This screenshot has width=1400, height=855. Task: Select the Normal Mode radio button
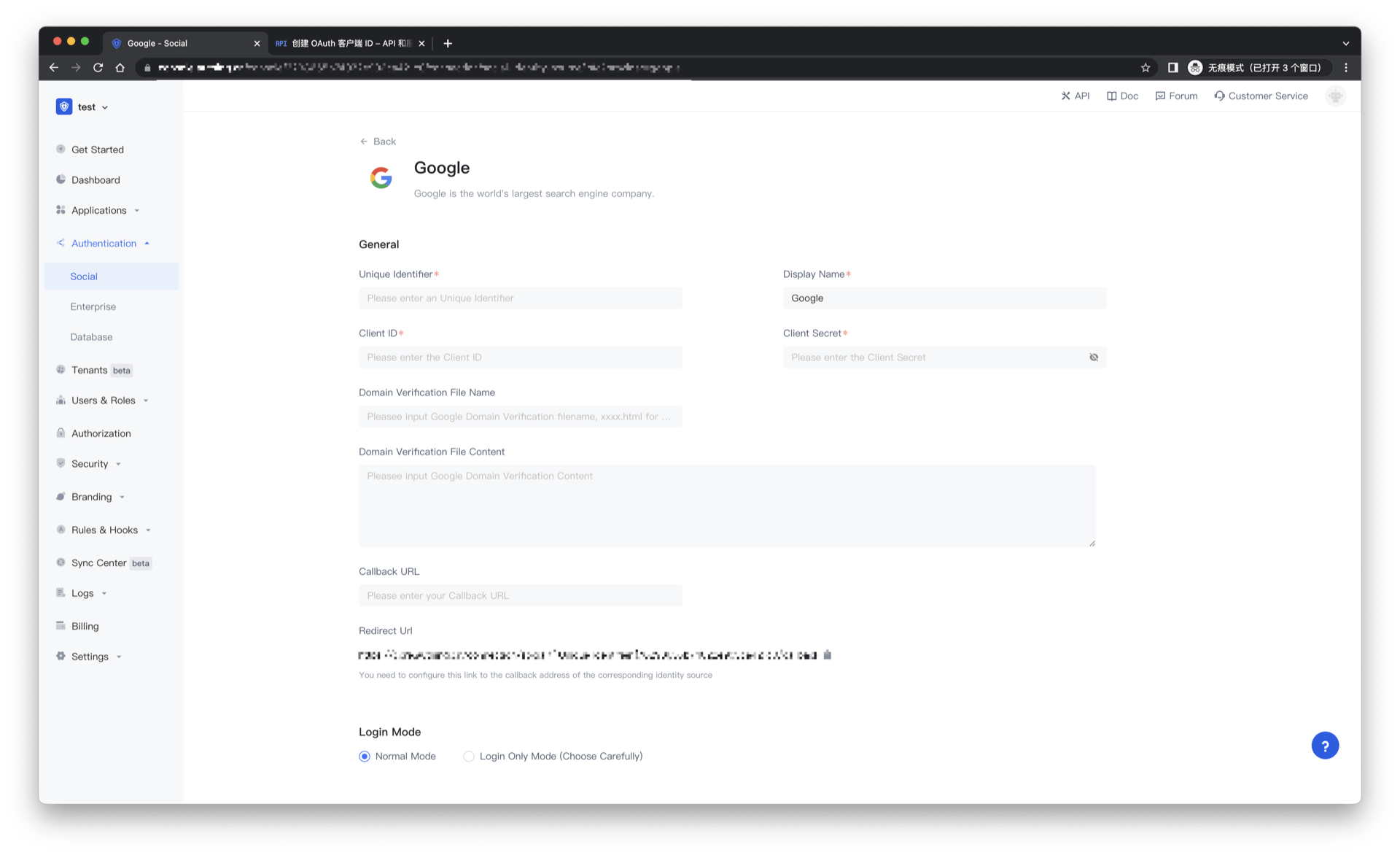pyautogui.click(x=365, y=757)
